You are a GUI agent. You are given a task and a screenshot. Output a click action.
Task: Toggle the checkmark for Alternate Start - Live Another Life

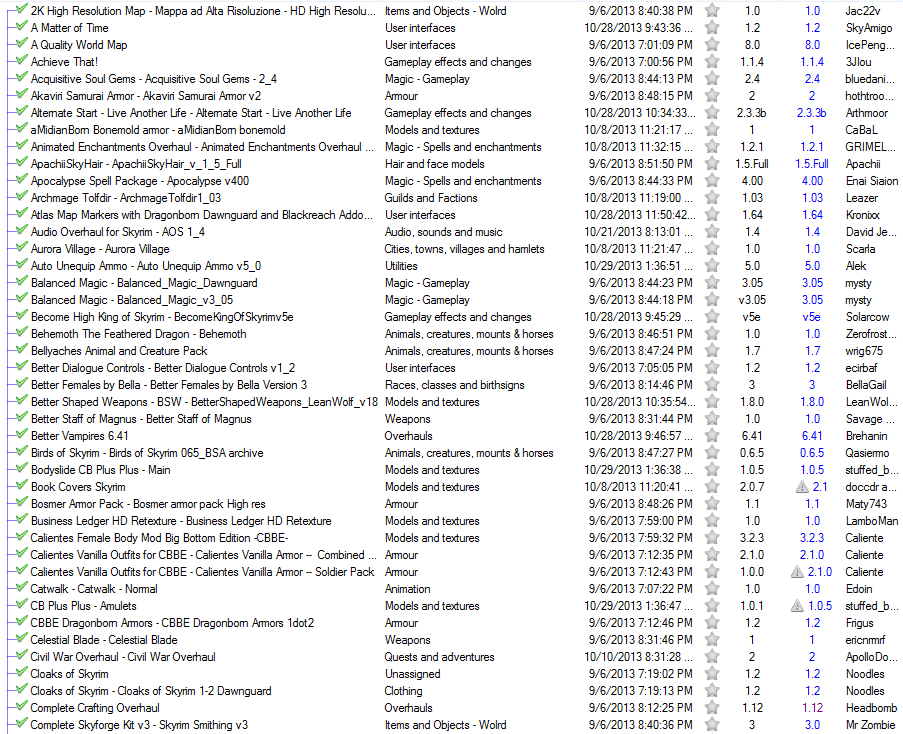click(x=22, y=111)
